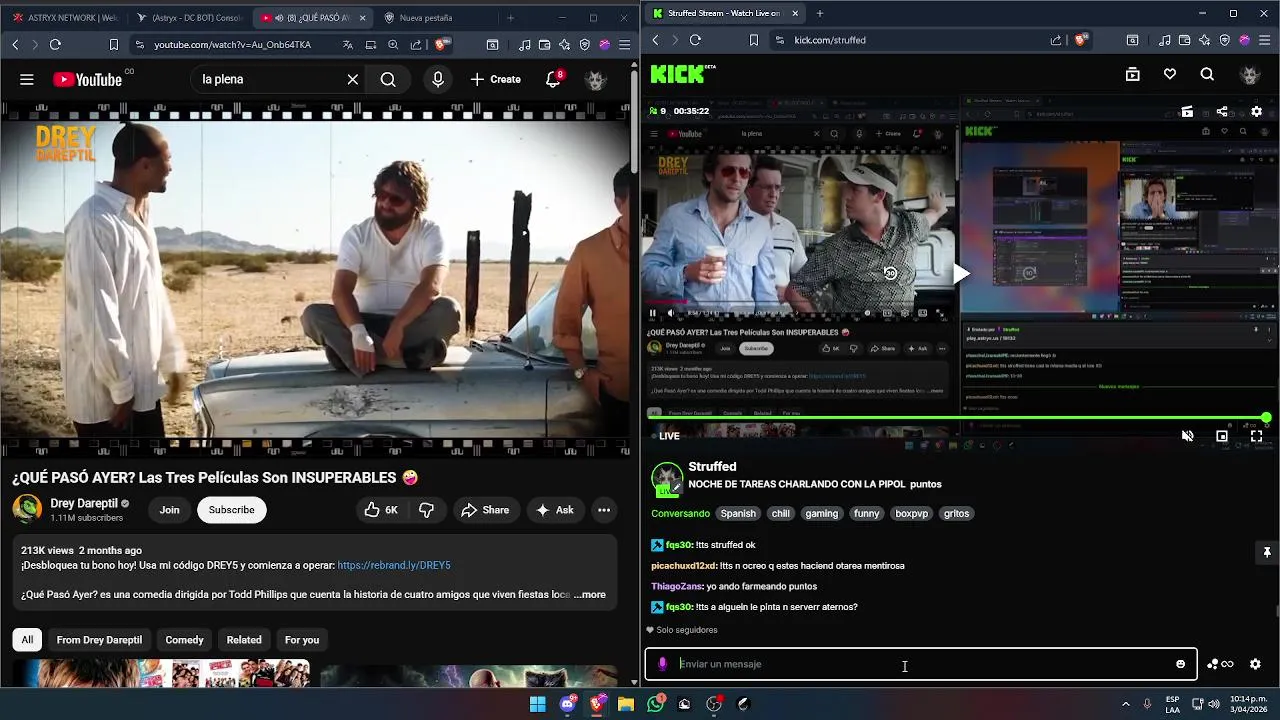1280x720 pixels.
Task: Open more actions menu for the video
Action: point(604,510)
